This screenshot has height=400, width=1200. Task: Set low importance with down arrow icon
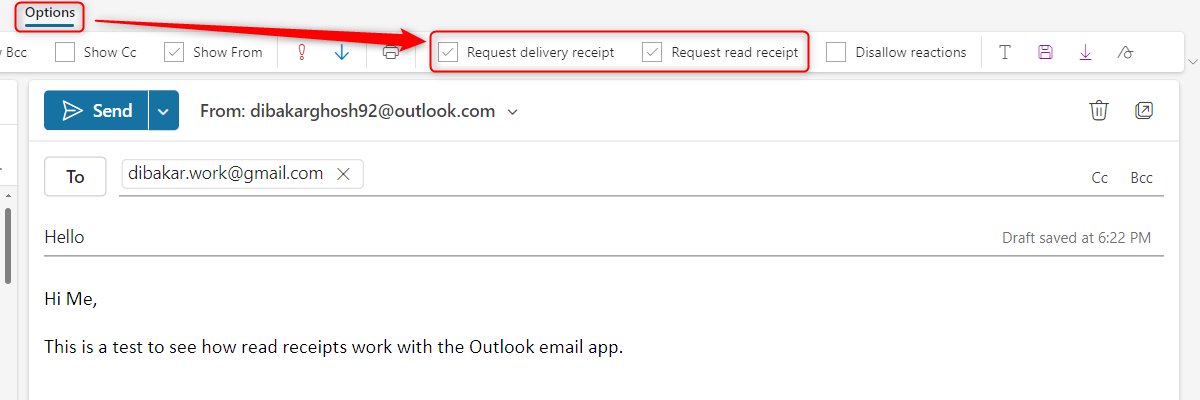pyautogui.click(x=341, y=52)
